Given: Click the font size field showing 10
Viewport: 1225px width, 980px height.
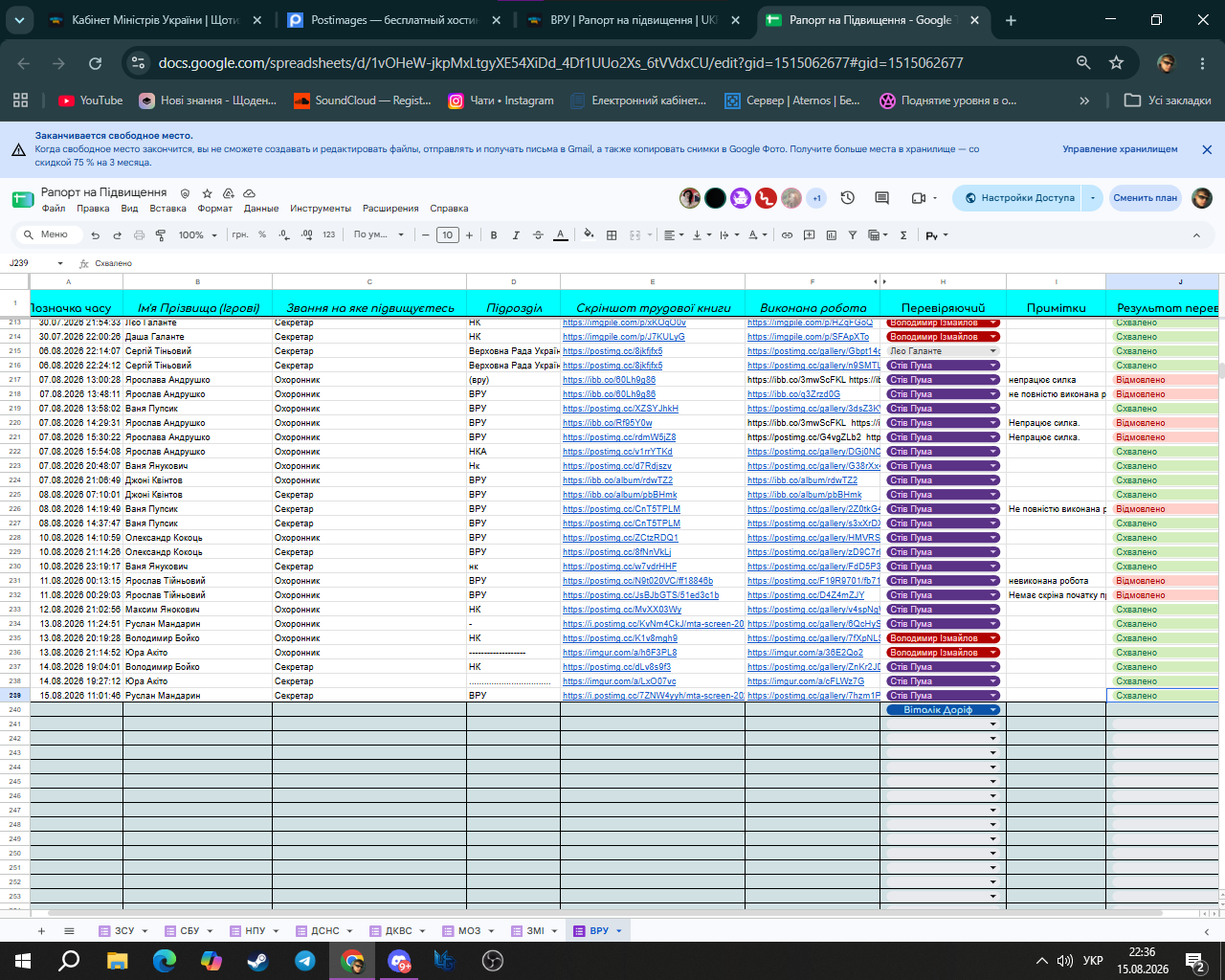Looking at the screenshot, I should (447, 235).
